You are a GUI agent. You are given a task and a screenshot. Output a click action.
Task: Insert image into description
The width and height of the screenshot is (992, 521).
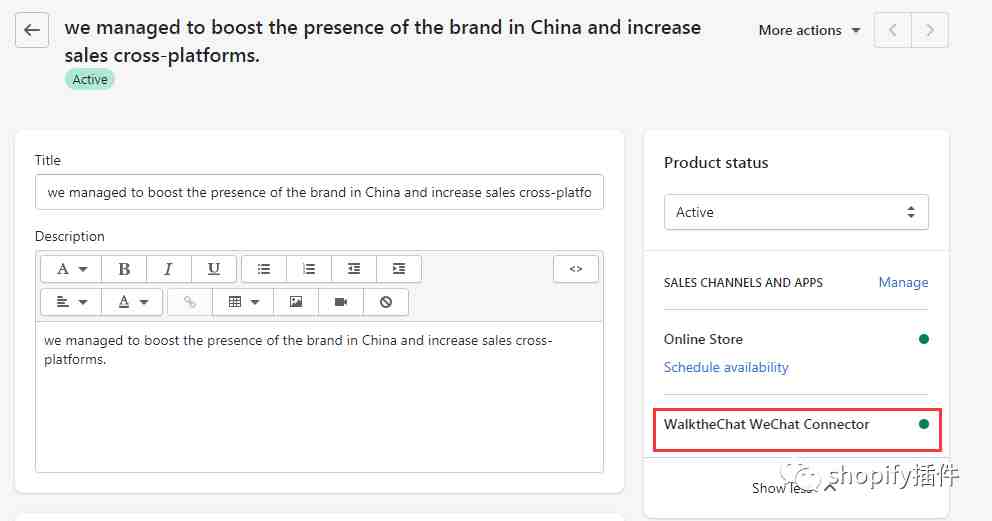295,302
